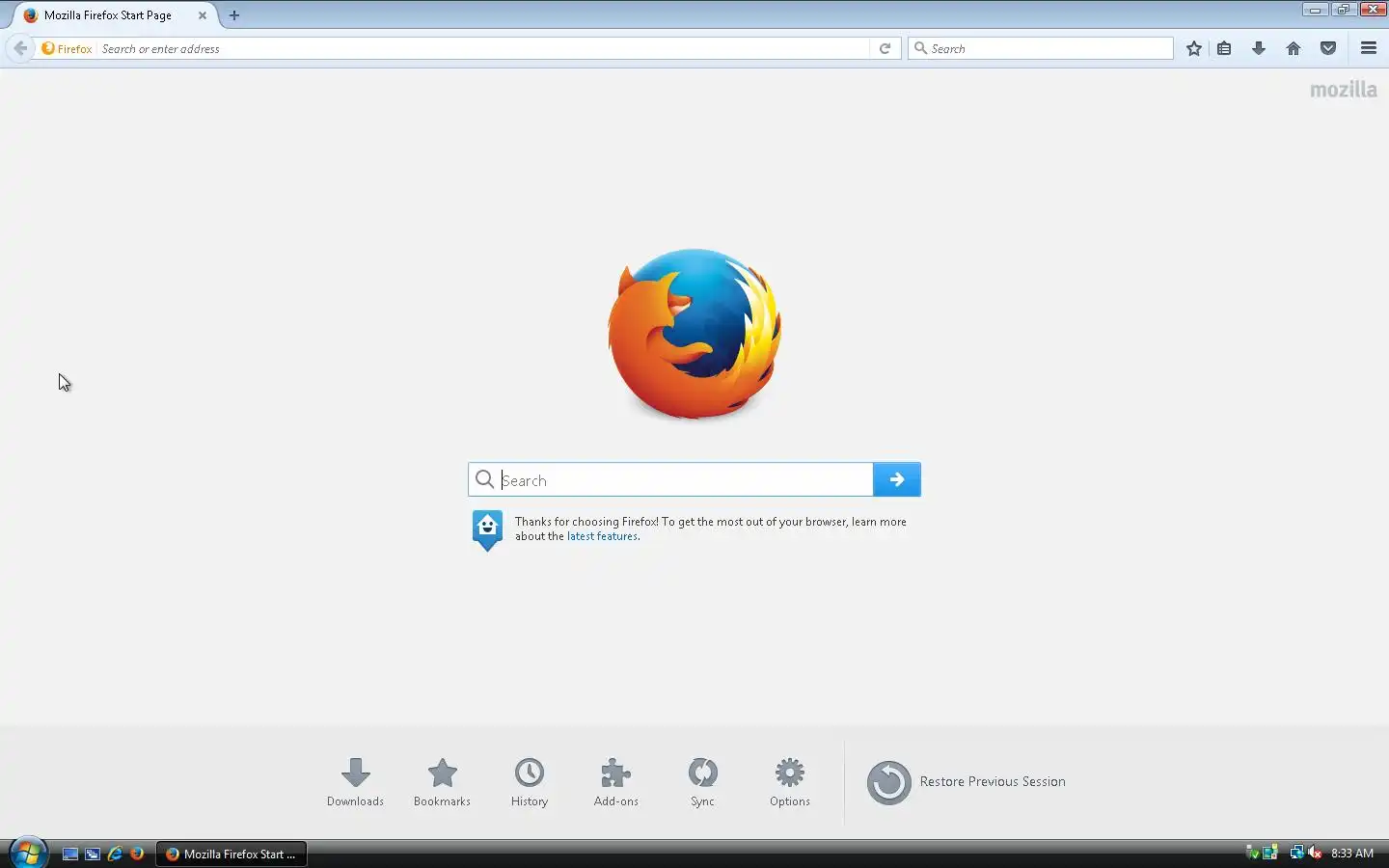The image size is (1389, 868).
Task: Click the muted volume tray icon
Action: [x=1314, y=853]
